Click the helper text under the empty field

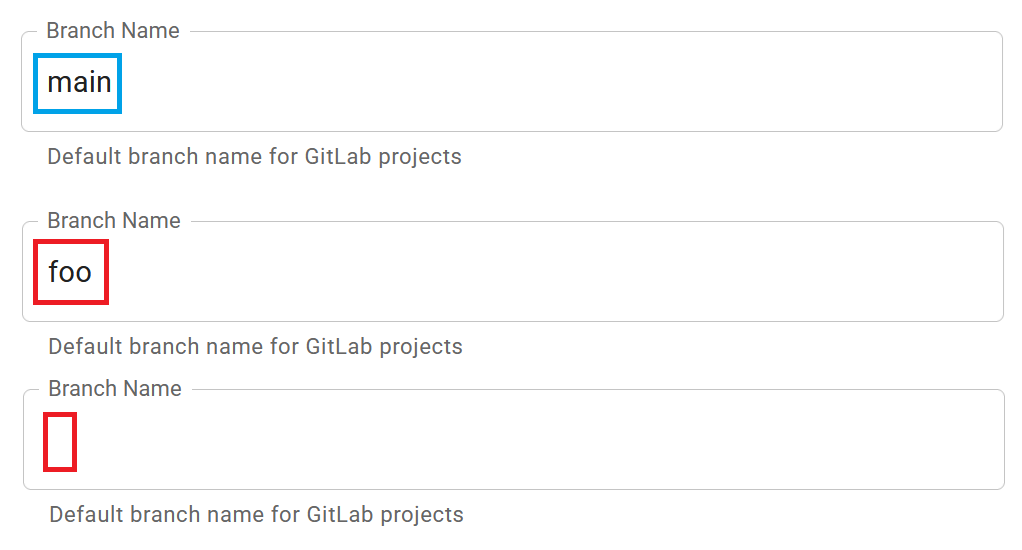pos(256,515)
